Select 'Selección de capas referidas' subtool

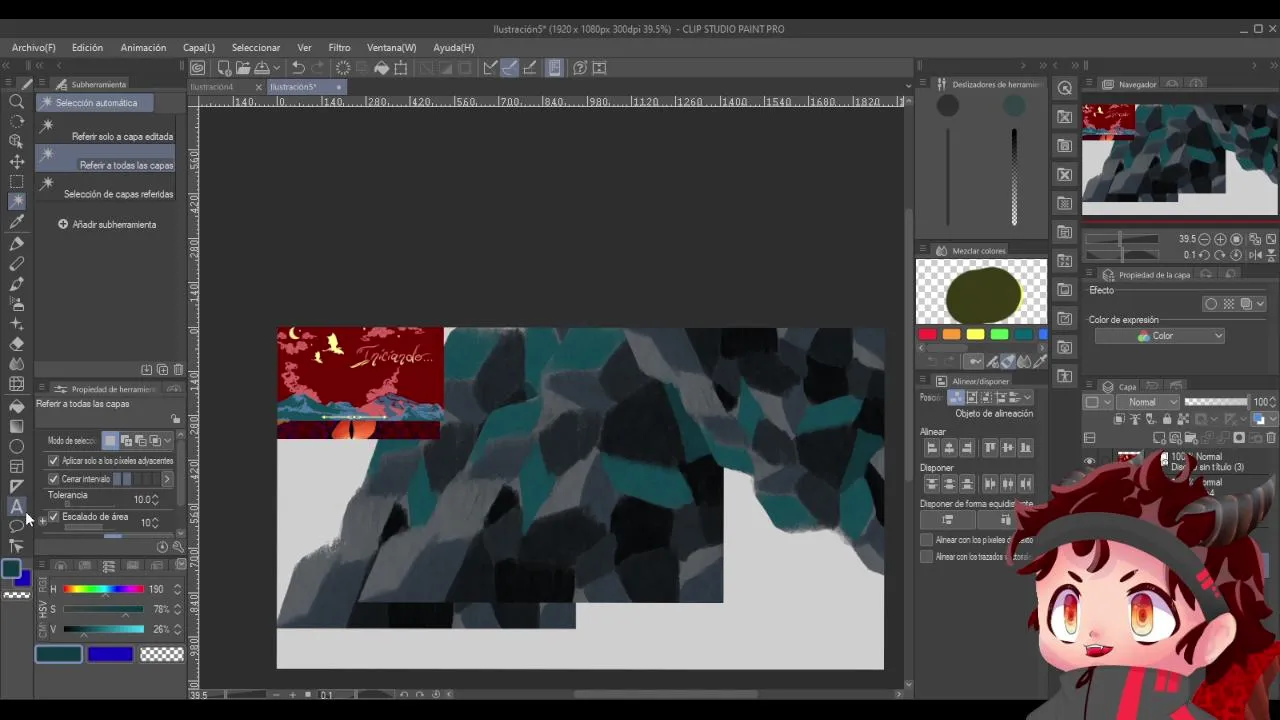tap(106, 188)
